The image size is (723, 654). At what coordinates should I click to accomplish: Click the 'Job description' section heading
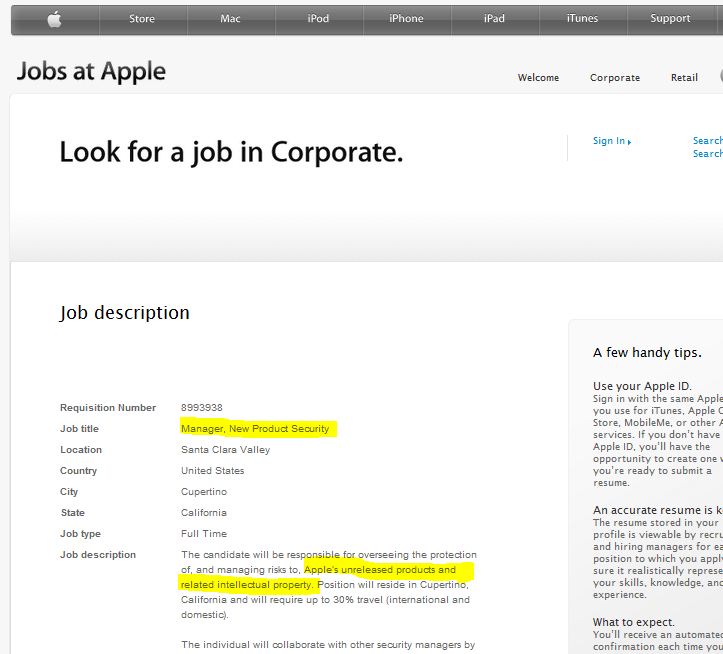tap(125, 313)
